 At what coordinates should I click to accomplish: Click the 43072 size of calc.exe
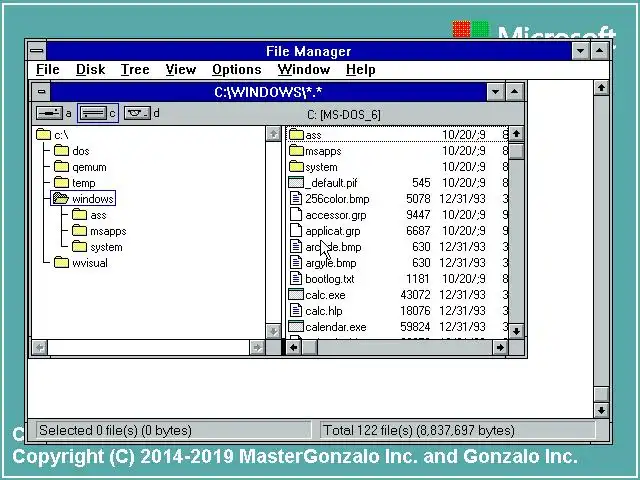click(415, 295)
